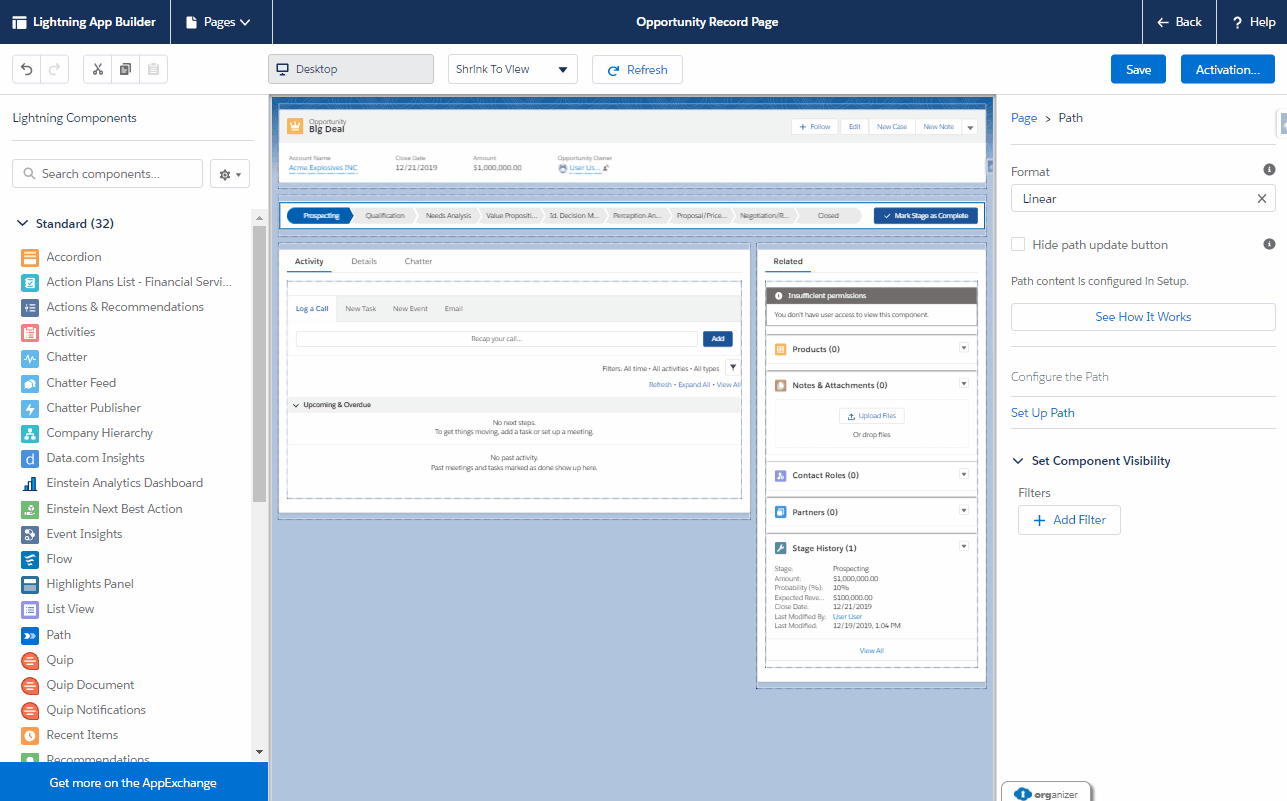Select the Quip Notifications component icon
1287x801 pixels.
coord(29,710)
